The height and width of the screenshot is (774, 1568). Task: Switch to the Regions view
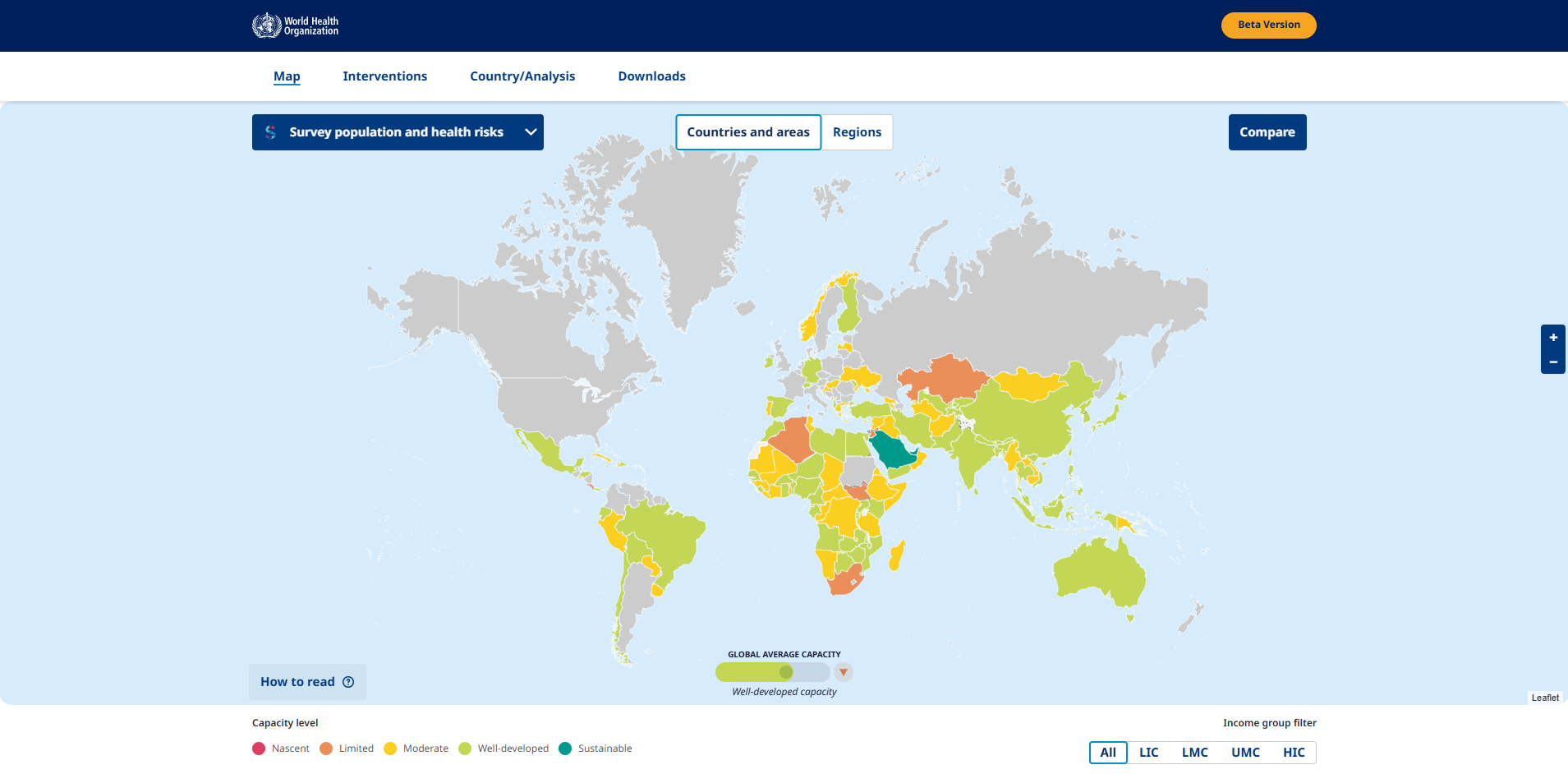(x=857, y=132)
